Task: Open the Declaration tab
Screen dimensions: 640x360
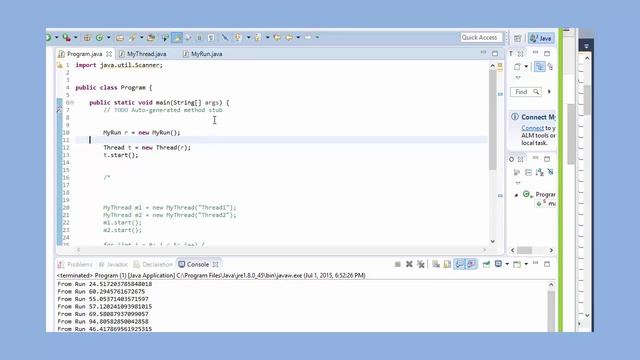Action: pos(153,264)
